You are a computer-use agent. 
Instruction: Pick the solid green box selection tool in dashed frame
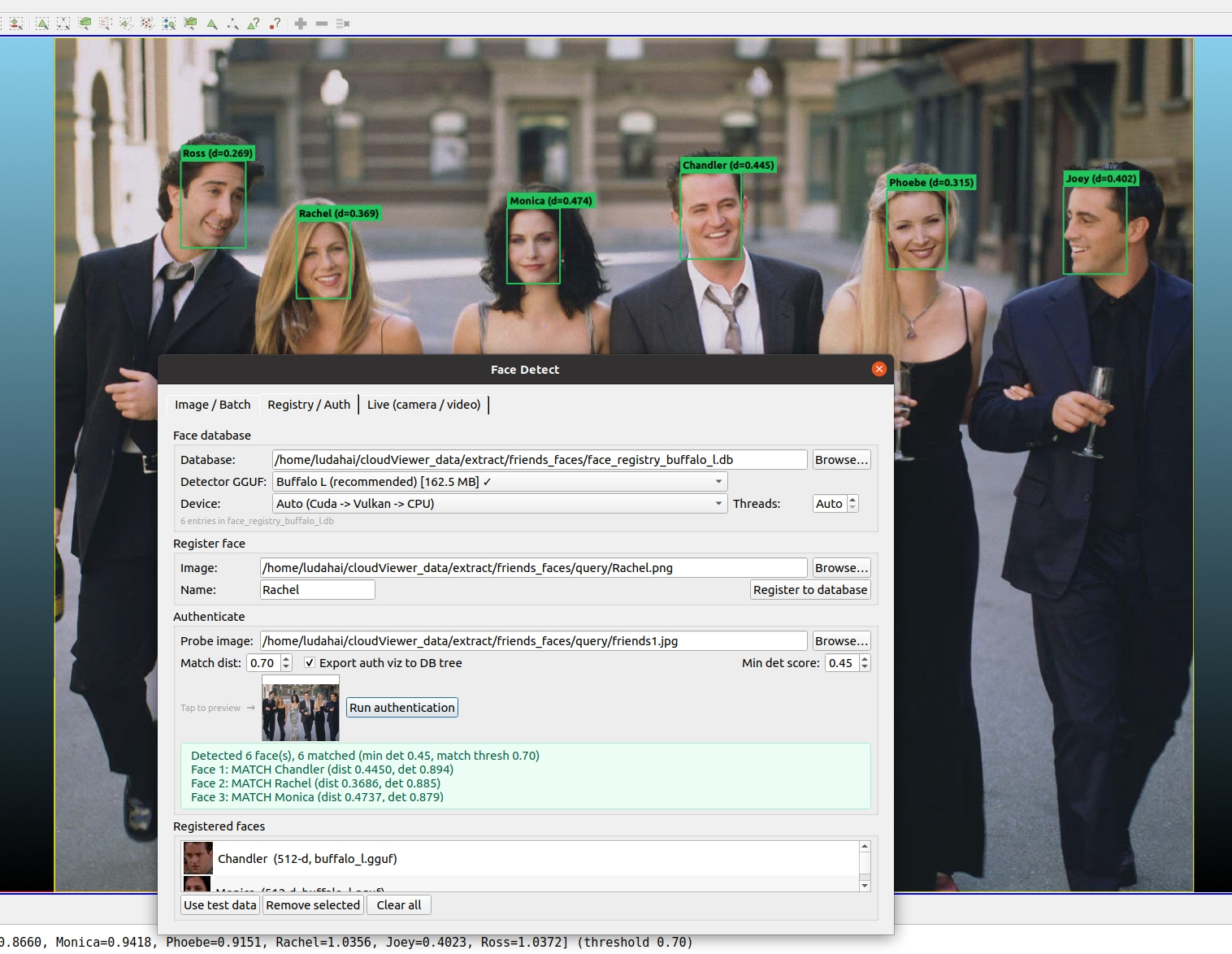pyautogui.click(x=85, y=24)
